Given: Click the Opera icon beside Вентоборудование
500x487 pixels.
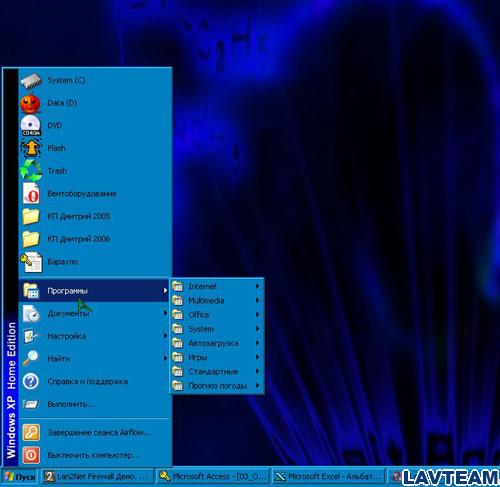Looking at the screenshot, I should coord(31,193).
